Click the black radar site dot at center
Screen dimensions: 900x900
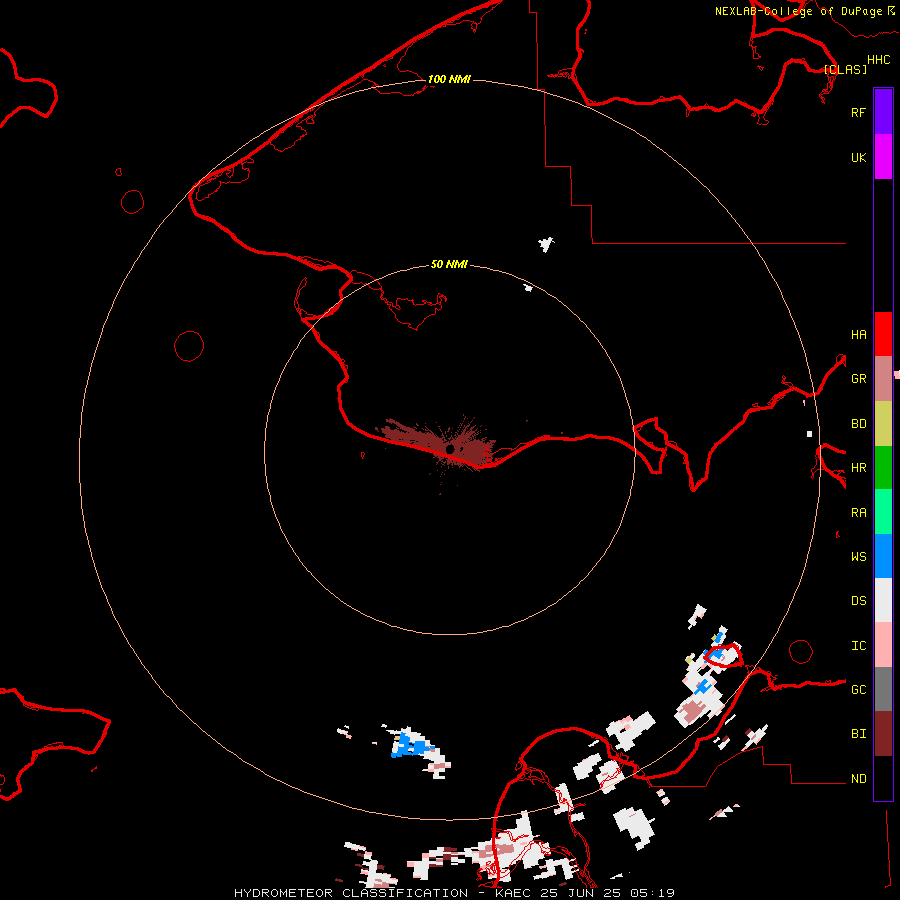451,448
